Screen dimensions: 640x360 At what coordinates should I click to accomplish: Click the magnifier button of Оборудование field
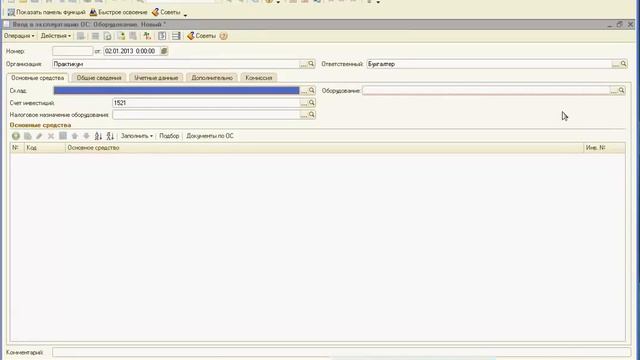pos(621,91)
